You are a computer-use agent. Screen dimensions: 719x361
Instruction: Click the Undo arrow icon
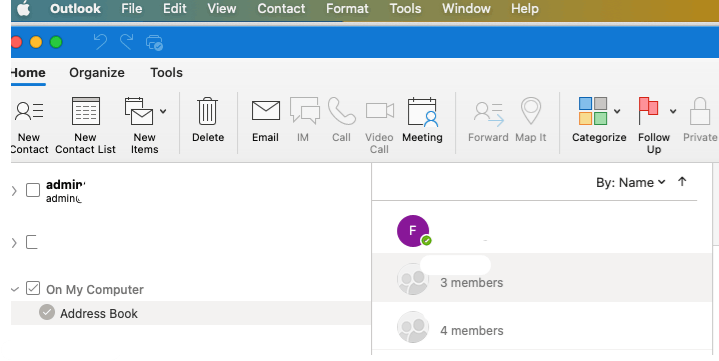[x=100, y=42]
